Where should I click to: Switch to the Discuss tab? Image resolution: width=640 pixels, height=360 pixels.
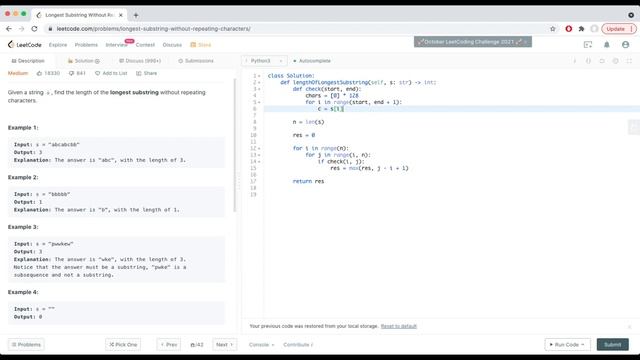tap(140, 61)
